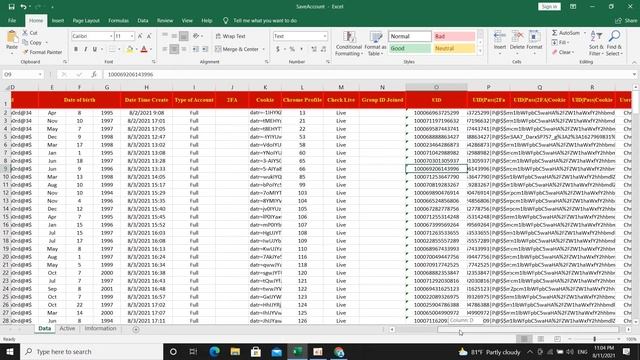This screenshot has width=640, height=360.
Task: Toggle Underline formatting
Action: coord(95,49)
